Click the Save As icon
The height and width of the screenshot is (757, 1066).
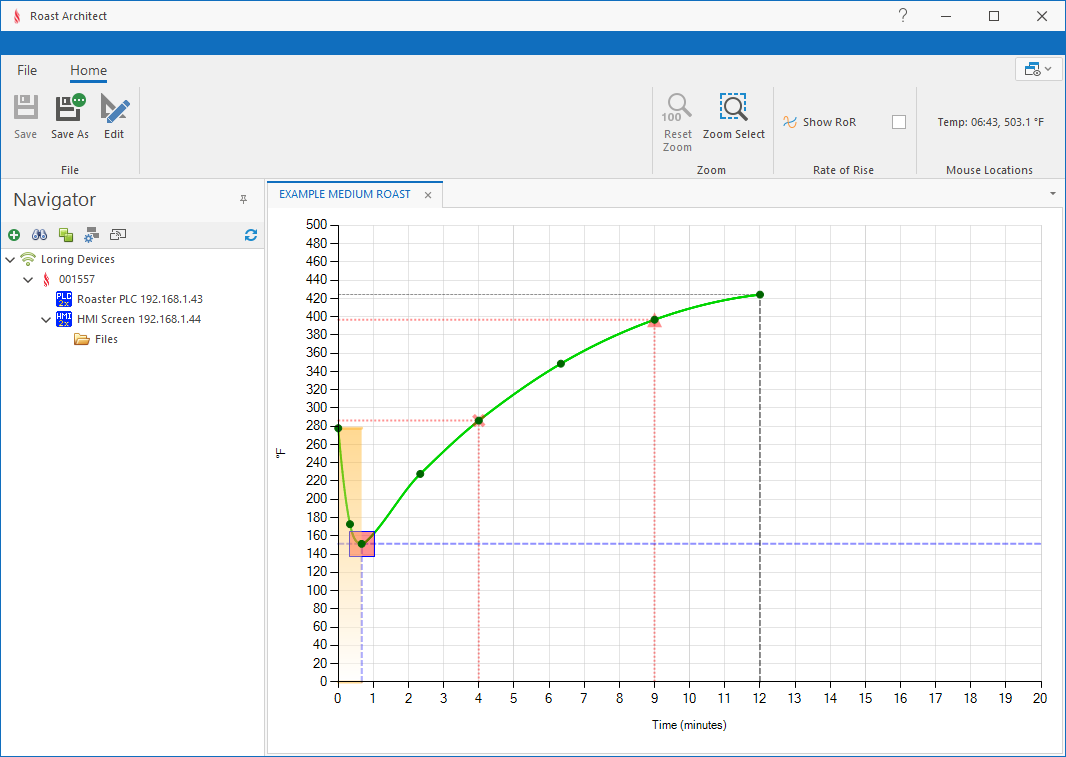[x=70, y=108]
